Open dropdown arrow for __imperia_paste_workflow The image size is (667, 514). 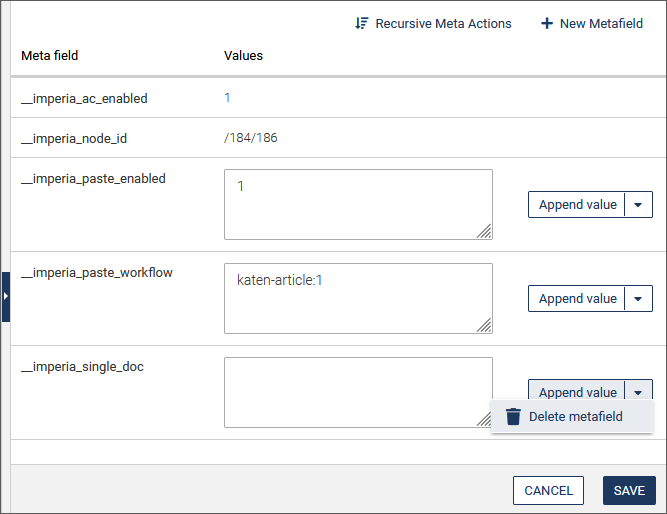[x=638, y=299]
